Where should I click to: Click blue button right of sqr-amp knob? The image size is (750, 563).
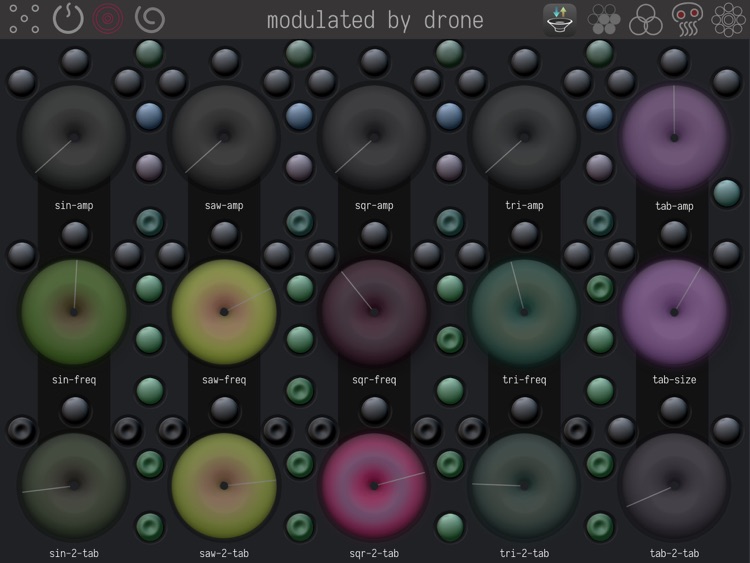tap(450, 116)
